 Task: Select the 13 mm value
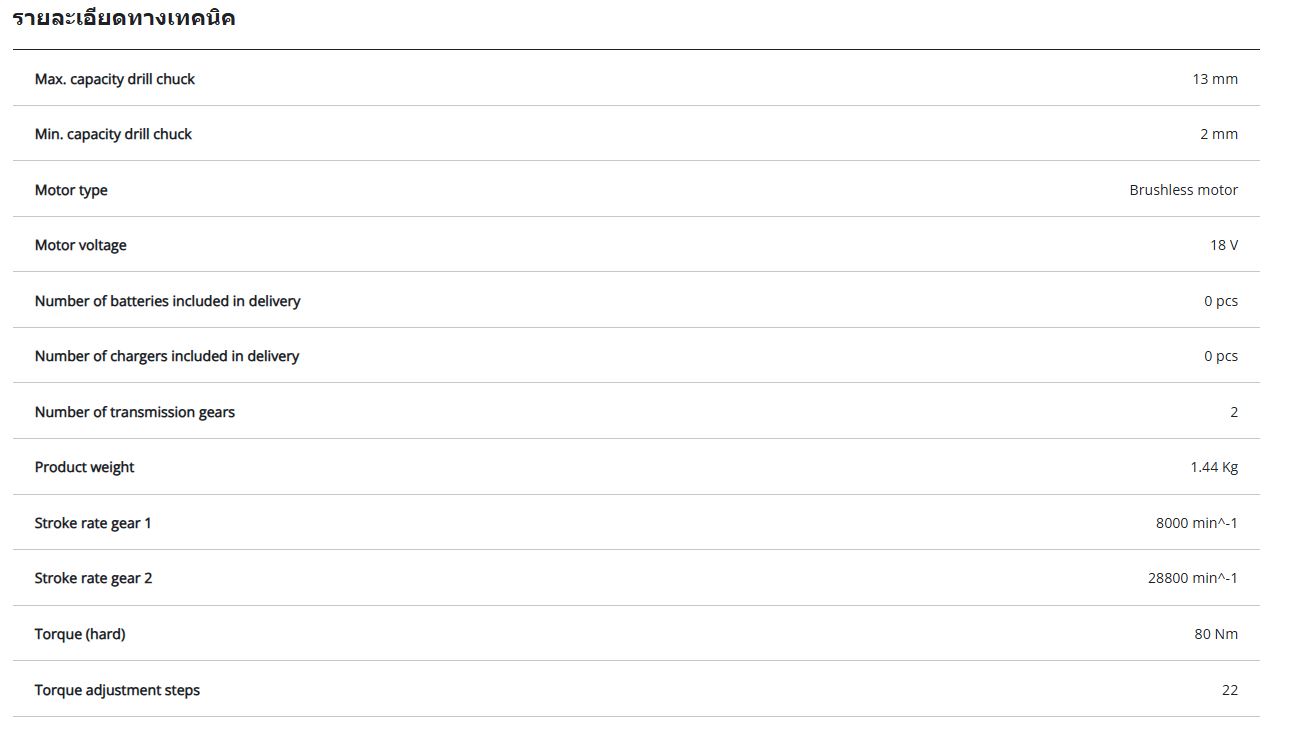click(x=1214, y=79)
